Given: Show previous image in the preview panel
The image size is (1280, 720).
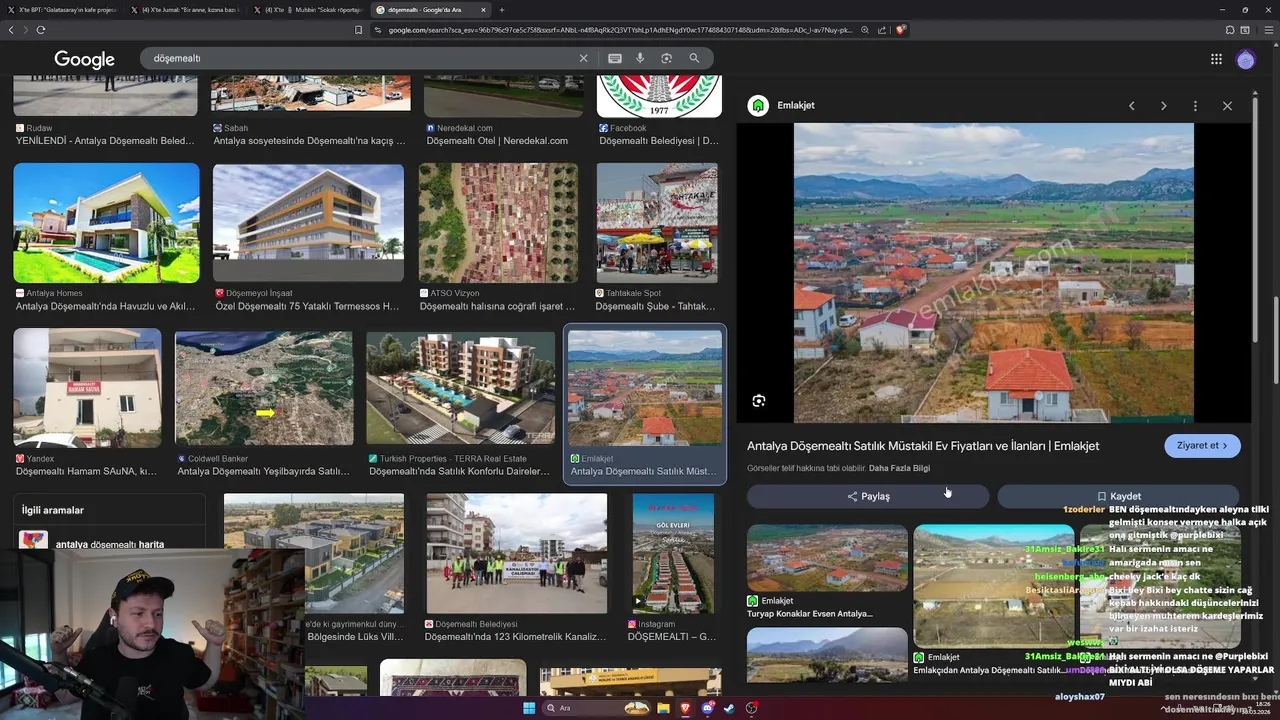Looking at the screenshot, I should tap(1131, 106).
